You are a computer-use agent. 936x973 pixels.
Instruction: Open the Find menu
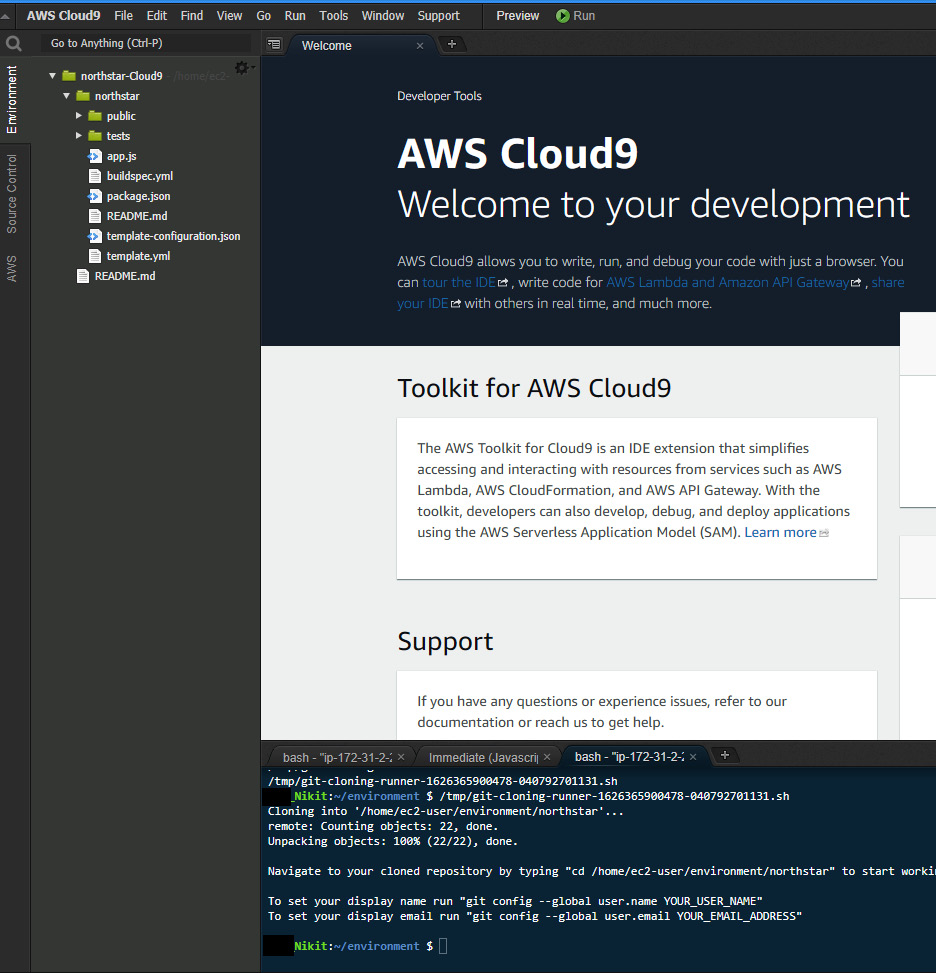click(x=192, y=16)
